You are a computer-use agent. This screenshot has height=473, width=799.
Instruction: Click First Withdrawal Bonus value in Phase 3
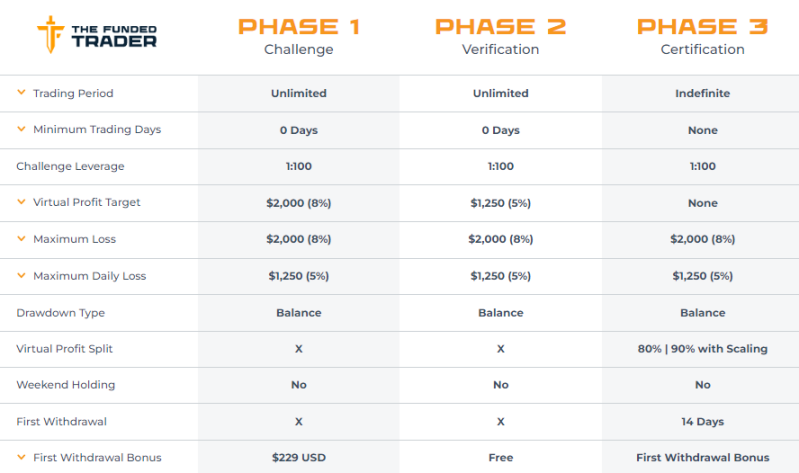(x=702, y=458)
